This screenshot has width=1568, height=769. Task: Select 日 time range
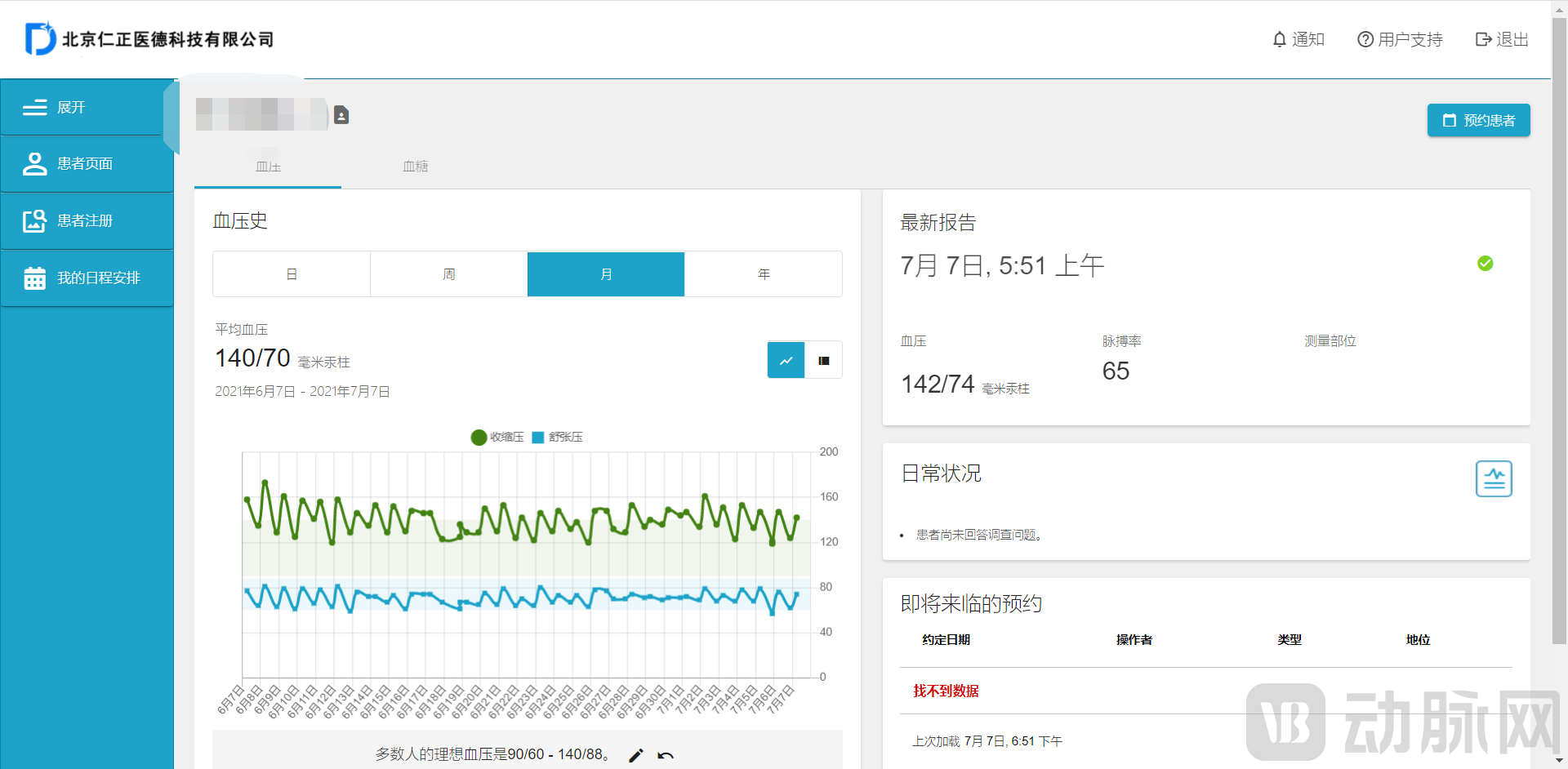point(292,274)
